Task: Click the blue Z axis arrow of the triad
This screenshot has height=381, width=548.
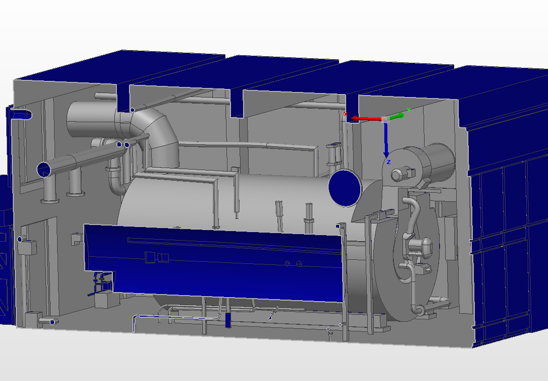Action: [386, 140]
